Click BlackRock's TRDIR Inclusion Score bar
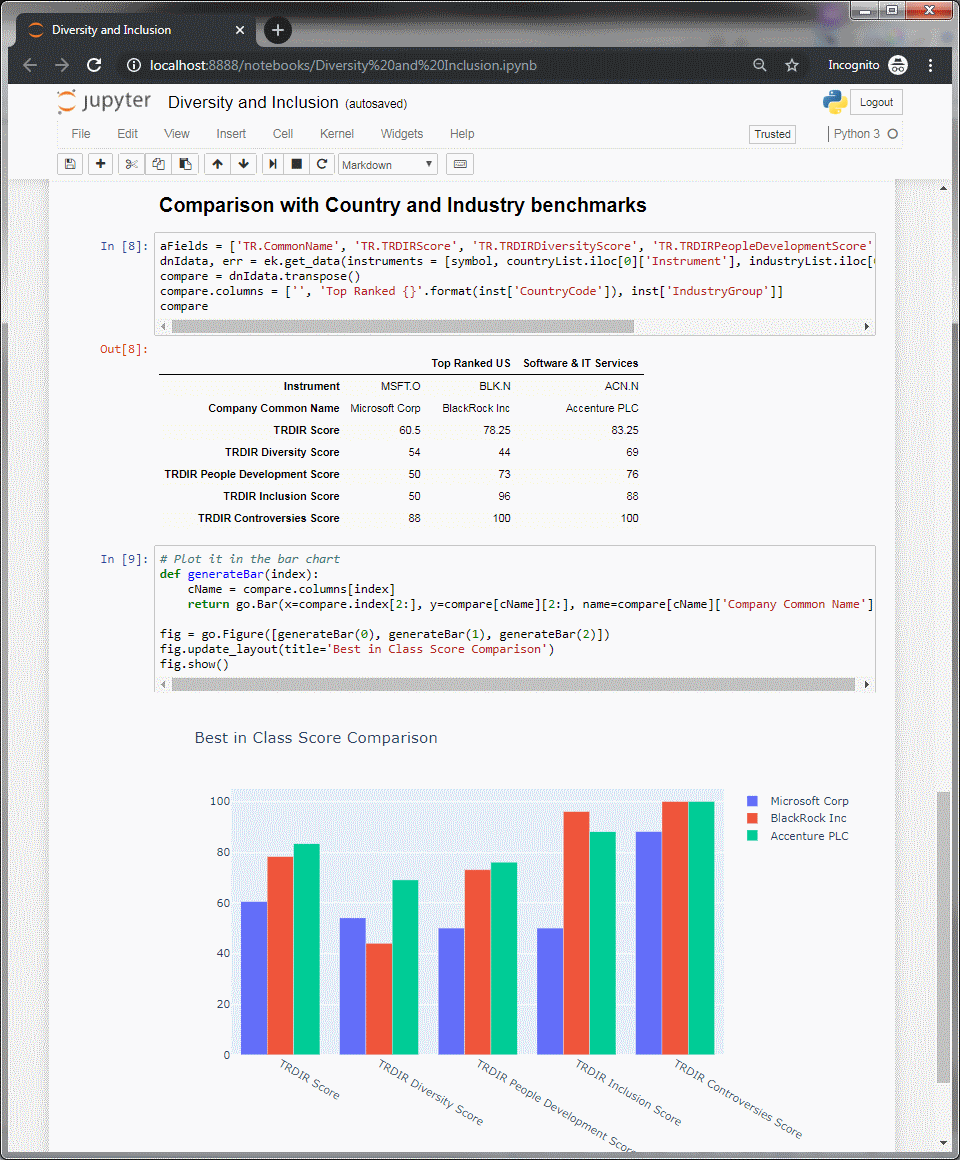Viewport: 960px width, 1160px height. 576,933
